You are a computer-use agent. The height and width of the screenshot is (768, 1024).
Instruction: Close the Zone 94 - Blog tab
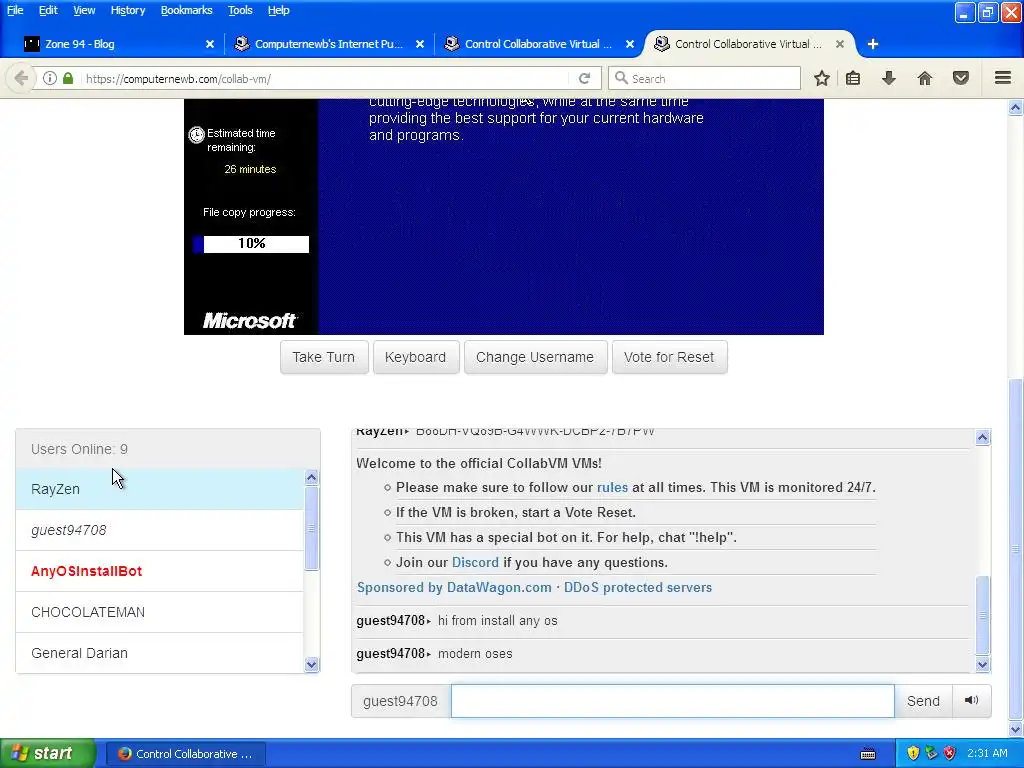pos(210,44)
